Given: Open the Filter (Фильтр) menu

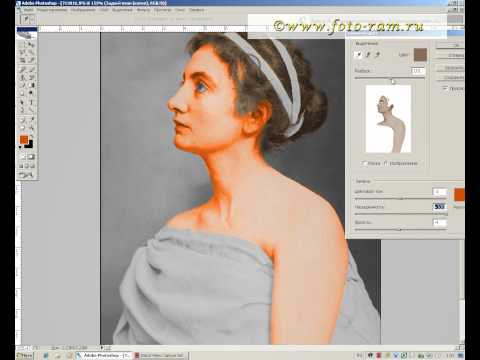Looking at the screenshot, I should pyautogui.click(x=143, y=10).
